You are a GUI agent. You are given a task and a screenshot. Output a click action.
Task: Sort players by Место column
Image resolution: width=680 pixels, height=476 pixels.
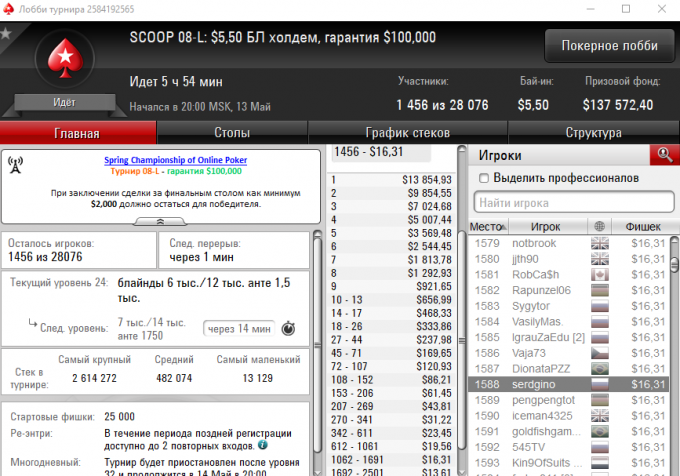tap(489, 226)
